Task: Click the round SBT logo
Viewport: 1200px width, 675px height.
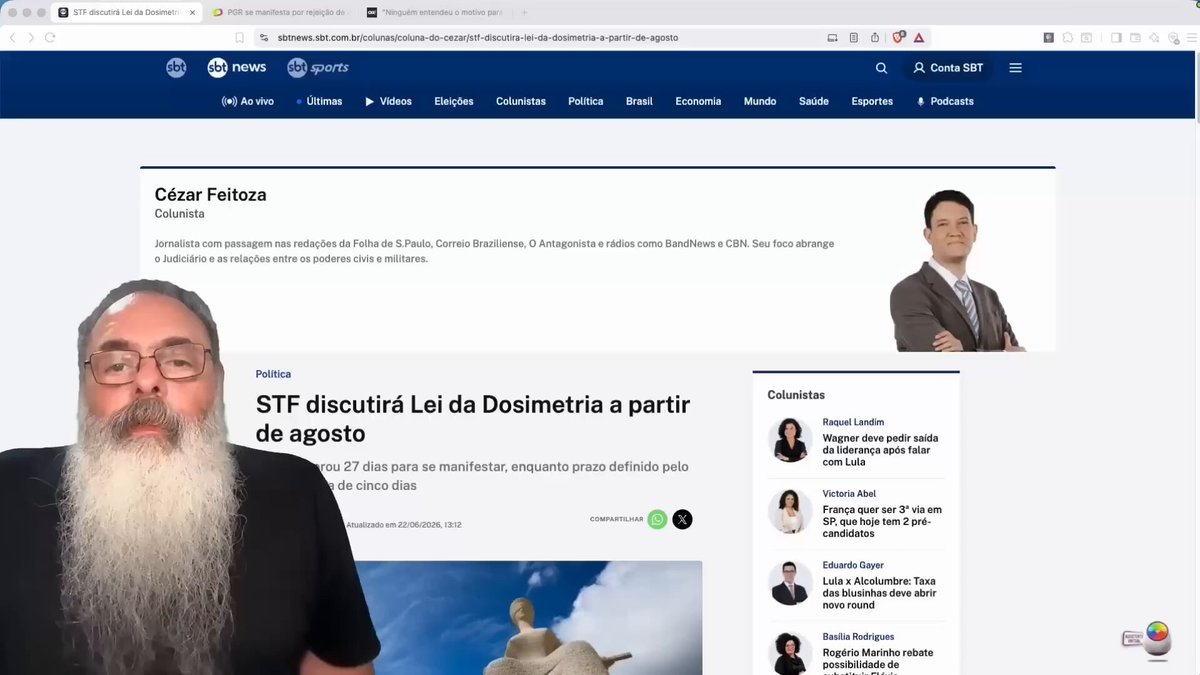Action: (x=176, y=68)
